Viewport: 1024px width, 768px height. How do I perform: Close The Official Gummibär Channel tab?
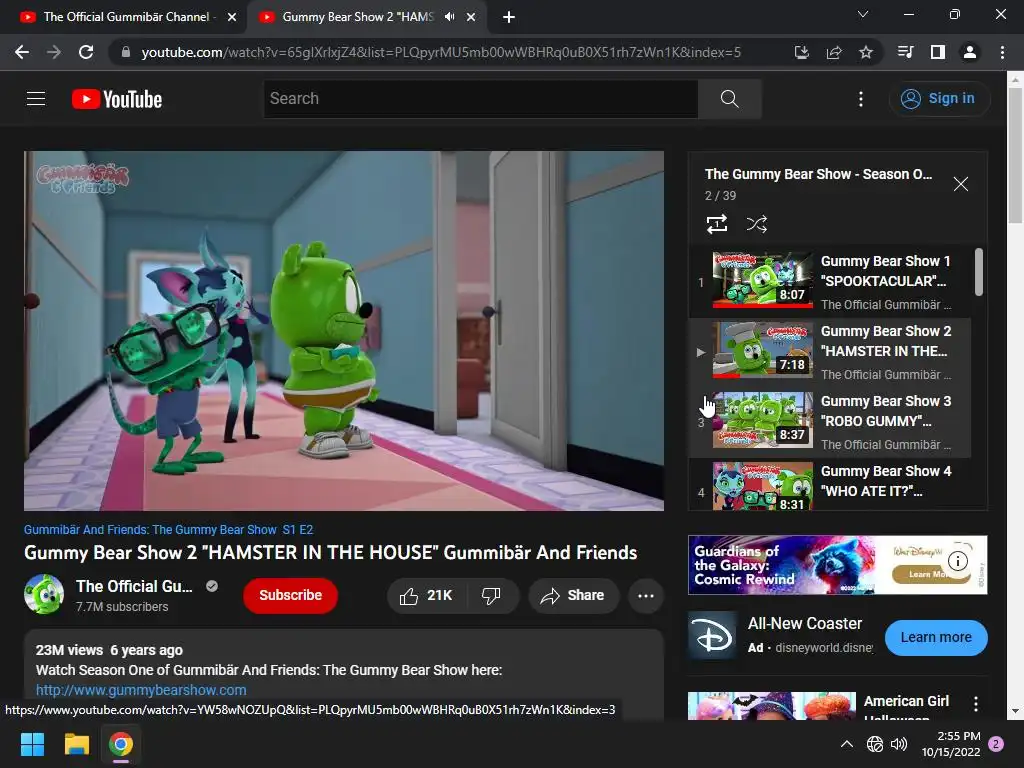click(232, 17)
